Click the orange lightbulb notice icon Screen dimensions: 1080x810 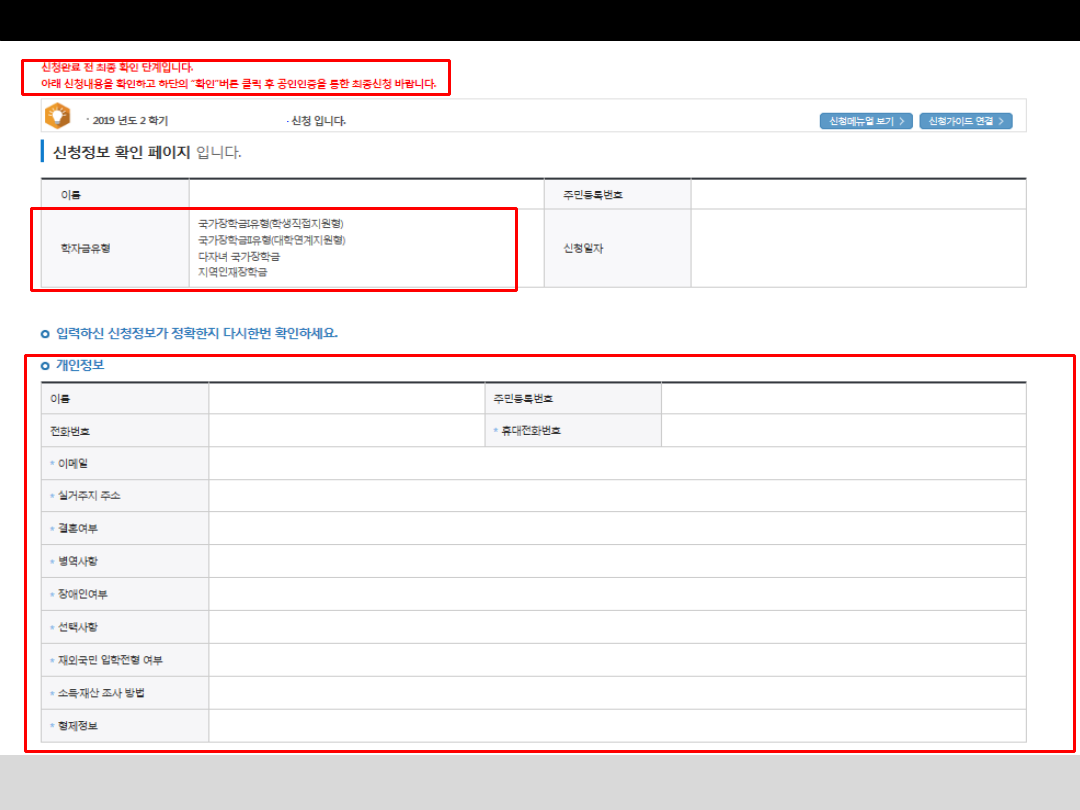pyautogui.click(x=57, y=117)
